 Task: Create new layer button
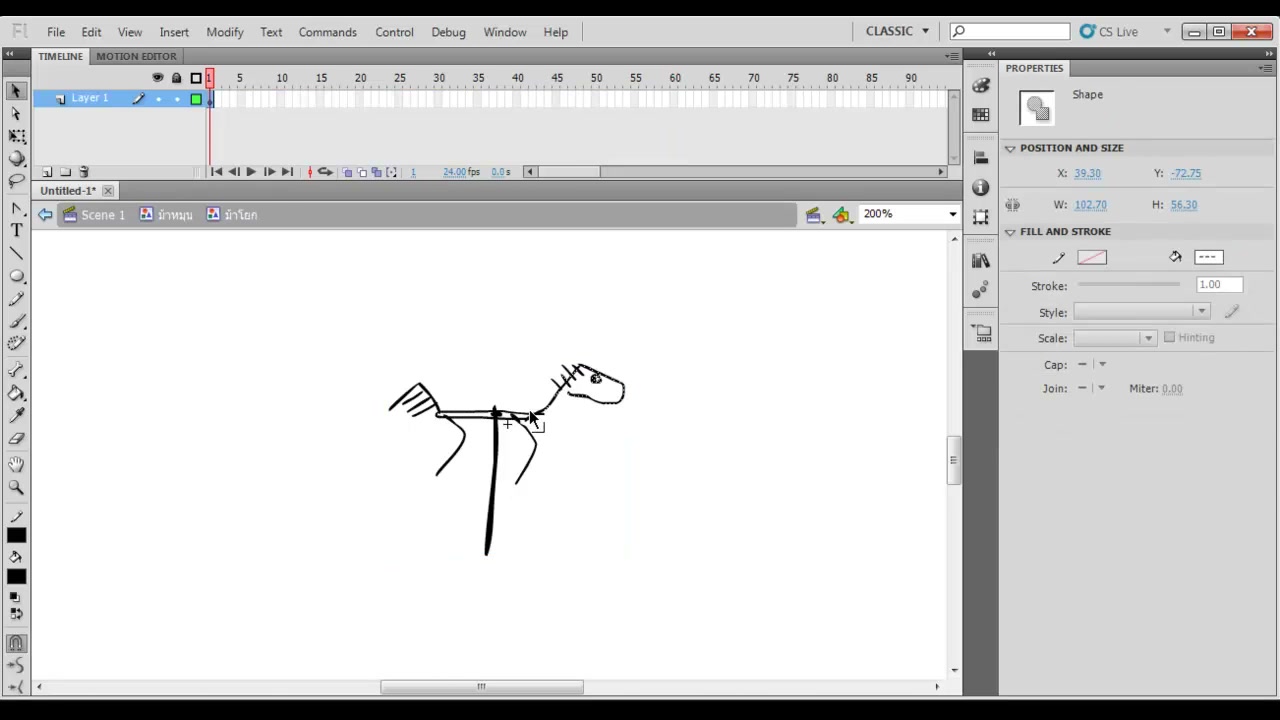click(46, 172)
